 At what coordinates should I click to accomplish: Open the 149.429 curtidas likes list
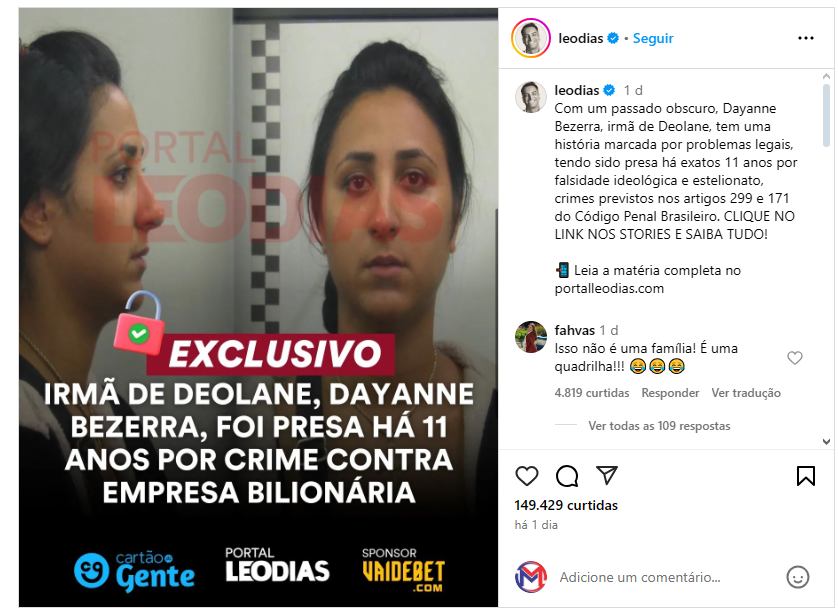[566, 505]
